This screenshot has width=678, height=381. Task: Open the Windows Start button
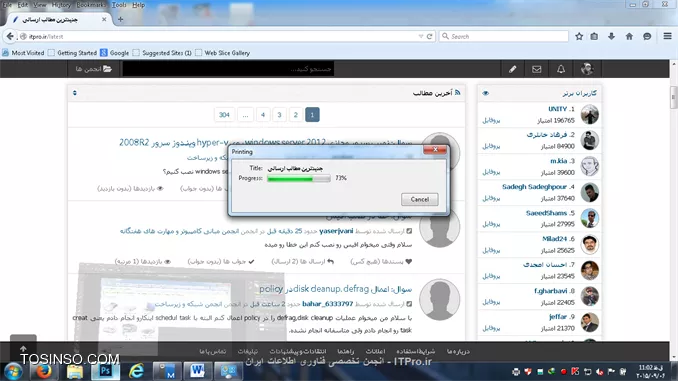[x=13, y=371]
